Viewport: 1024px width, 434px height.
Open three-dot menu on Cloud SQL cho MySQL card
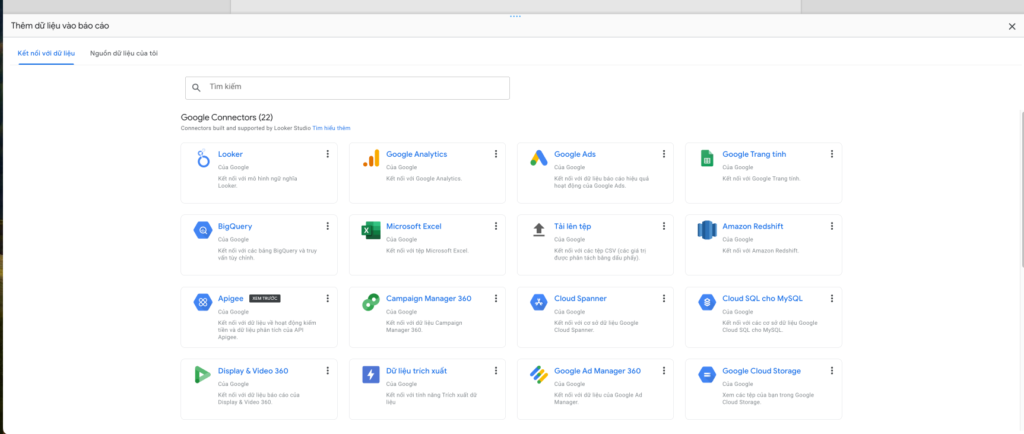pos(832,298)
